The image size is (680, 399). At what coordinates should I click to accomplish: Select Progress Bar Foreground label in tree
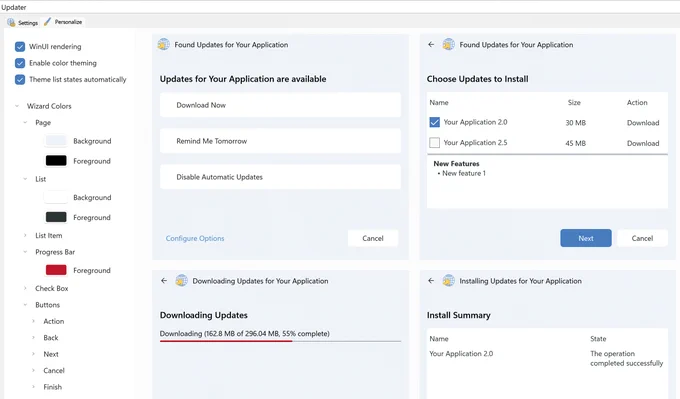click(x=92, y=270)
